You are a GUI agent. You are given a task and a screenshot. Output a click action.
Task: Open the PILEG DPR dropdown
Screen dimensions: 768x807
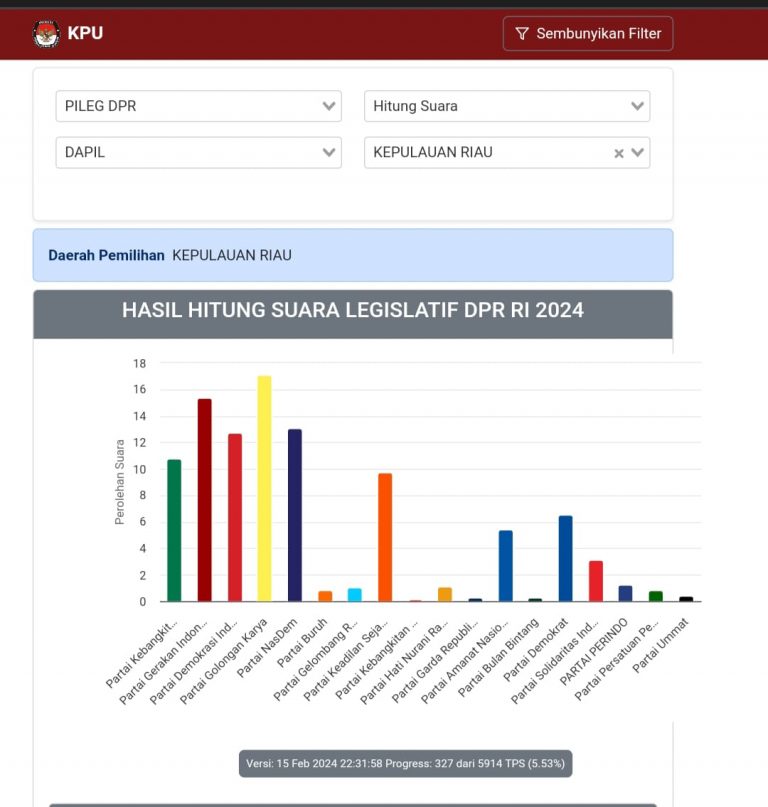coord(199,106)
